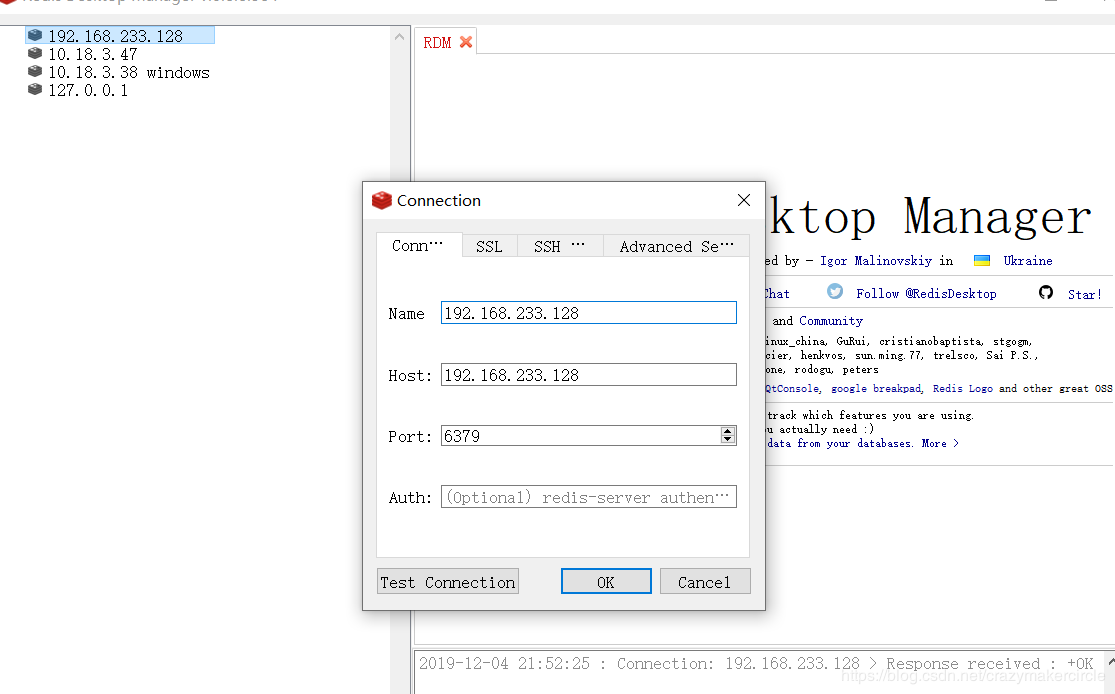1115x694 pixels.
Task: Open the Advanced Se... tab
Action: (676, 246)
